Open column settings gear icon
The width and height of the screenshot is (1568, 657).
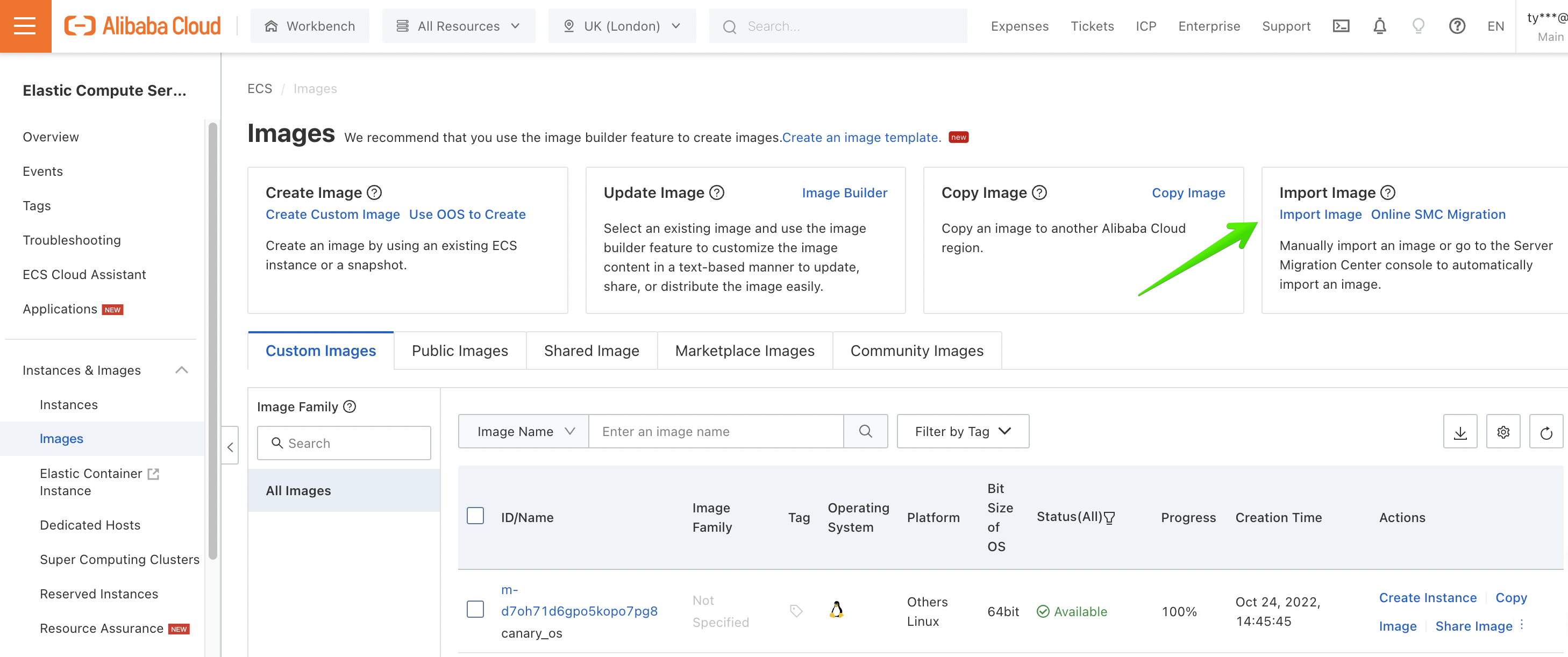coord(1503,432)
